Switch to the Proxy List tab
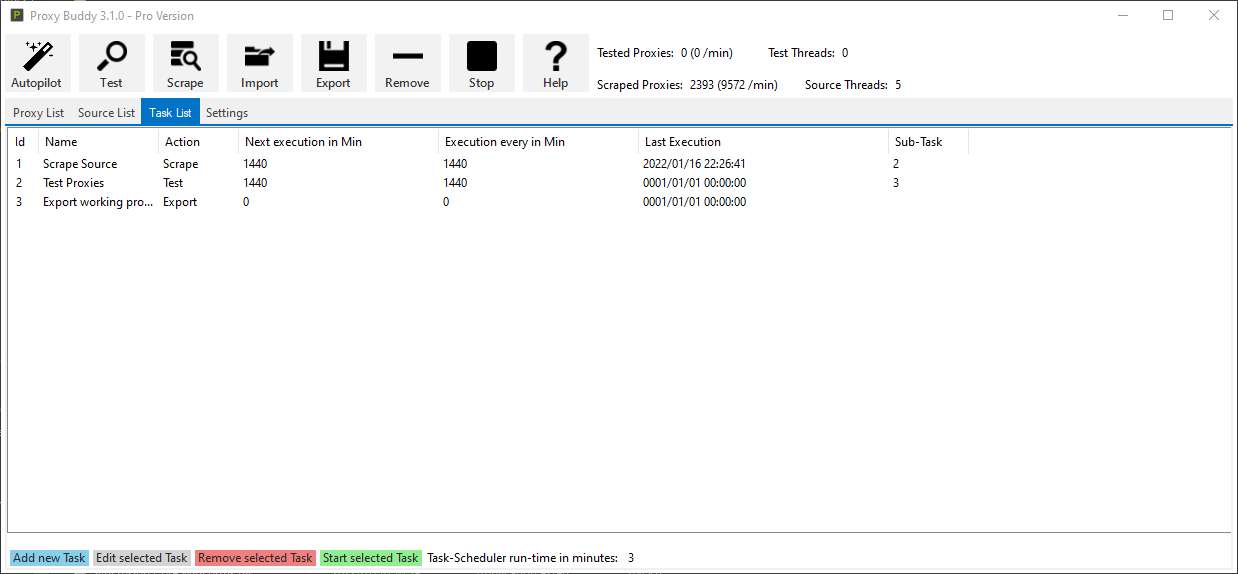The height and width of the screenshot is (574, 1238). [x=38, y=113]
